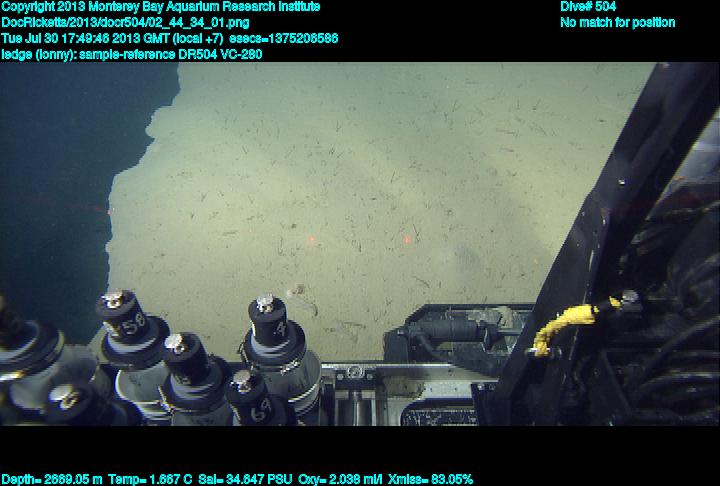The image size is (720, 486).
Task: Click the 'Xmiss= 83.05%' reading
Action: (430, 480)
